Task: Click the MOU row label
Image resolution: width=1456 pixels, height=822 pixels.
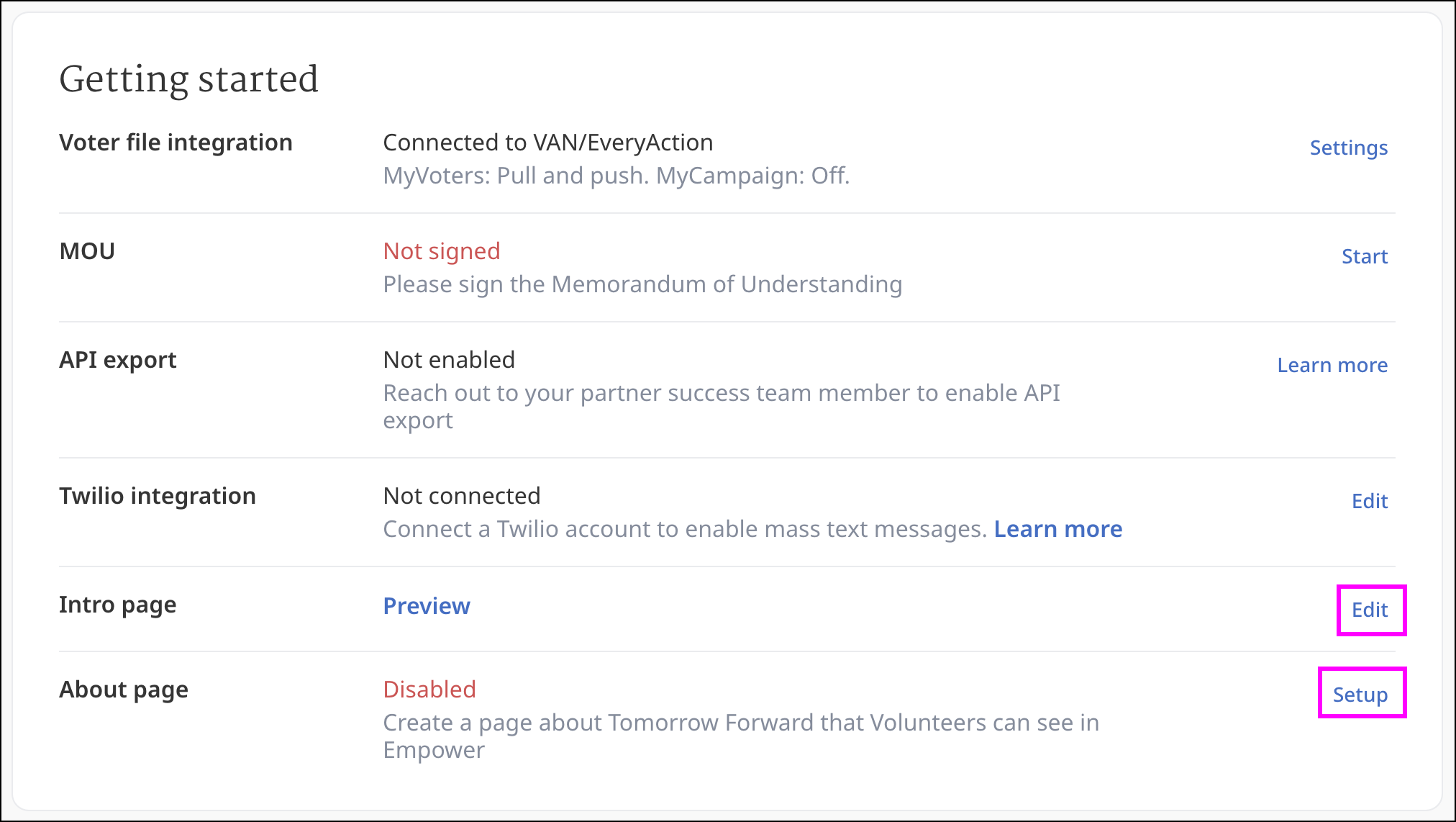Action: click(87, 251)
